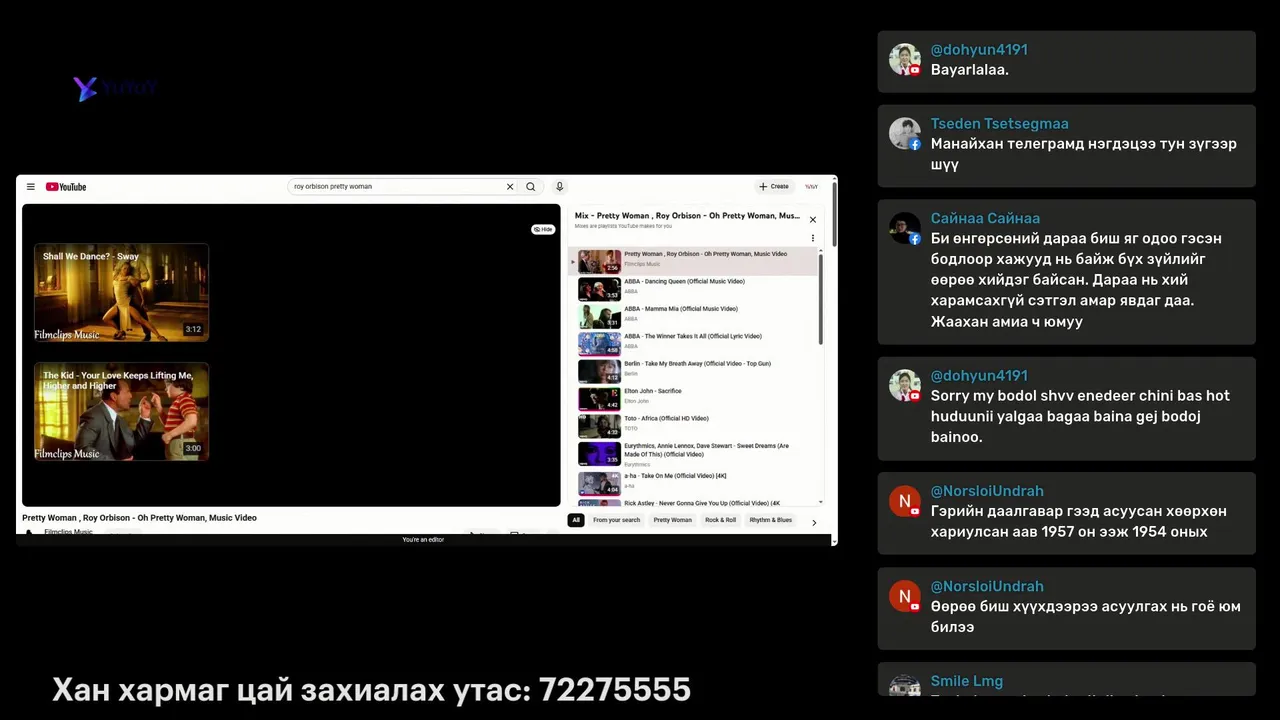This screenshot has width=1280, height=720.
Task: Click the Smile Lmg chat name
Action: tap(967, 681)
